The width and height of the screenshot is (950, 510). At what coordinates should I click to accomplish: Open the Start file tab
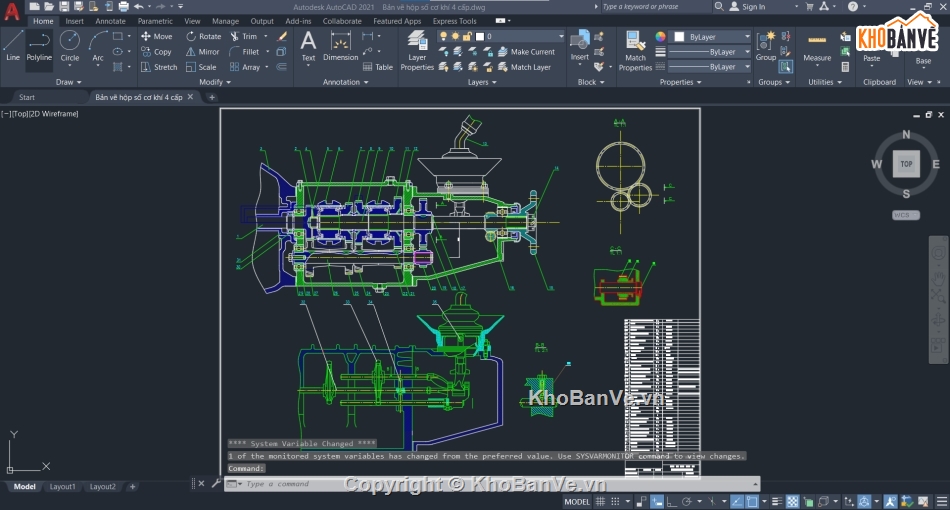[27, 97]
